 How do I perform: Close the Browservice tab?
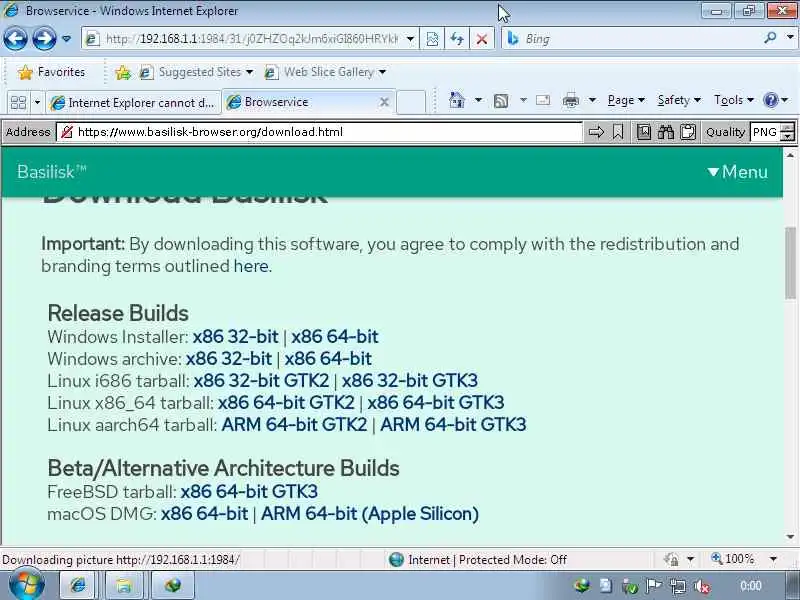384,102
